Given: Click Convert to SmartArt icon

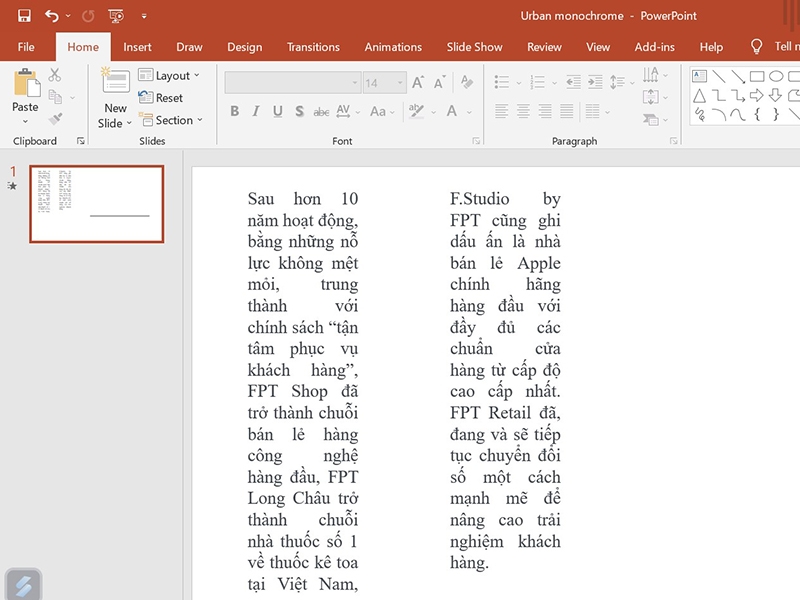Looking at the screenshot, I should click(651, 119).
